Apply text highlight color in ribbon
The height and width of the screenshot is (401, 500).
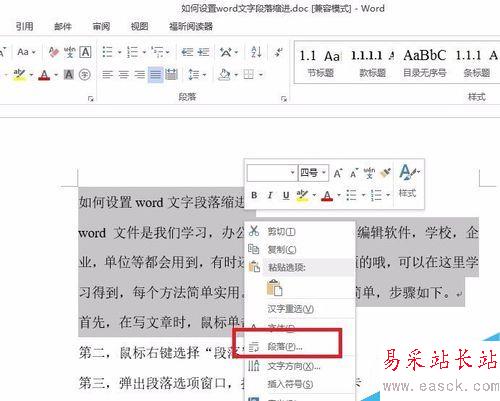click(19, 75)
